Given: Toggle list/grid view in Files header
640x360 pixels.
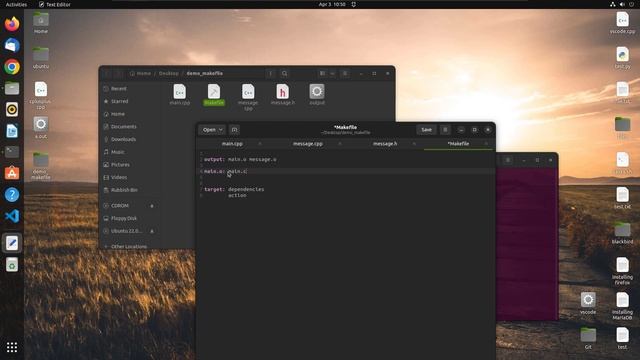Looking at the screenshot, I should [x=322, y=73].
